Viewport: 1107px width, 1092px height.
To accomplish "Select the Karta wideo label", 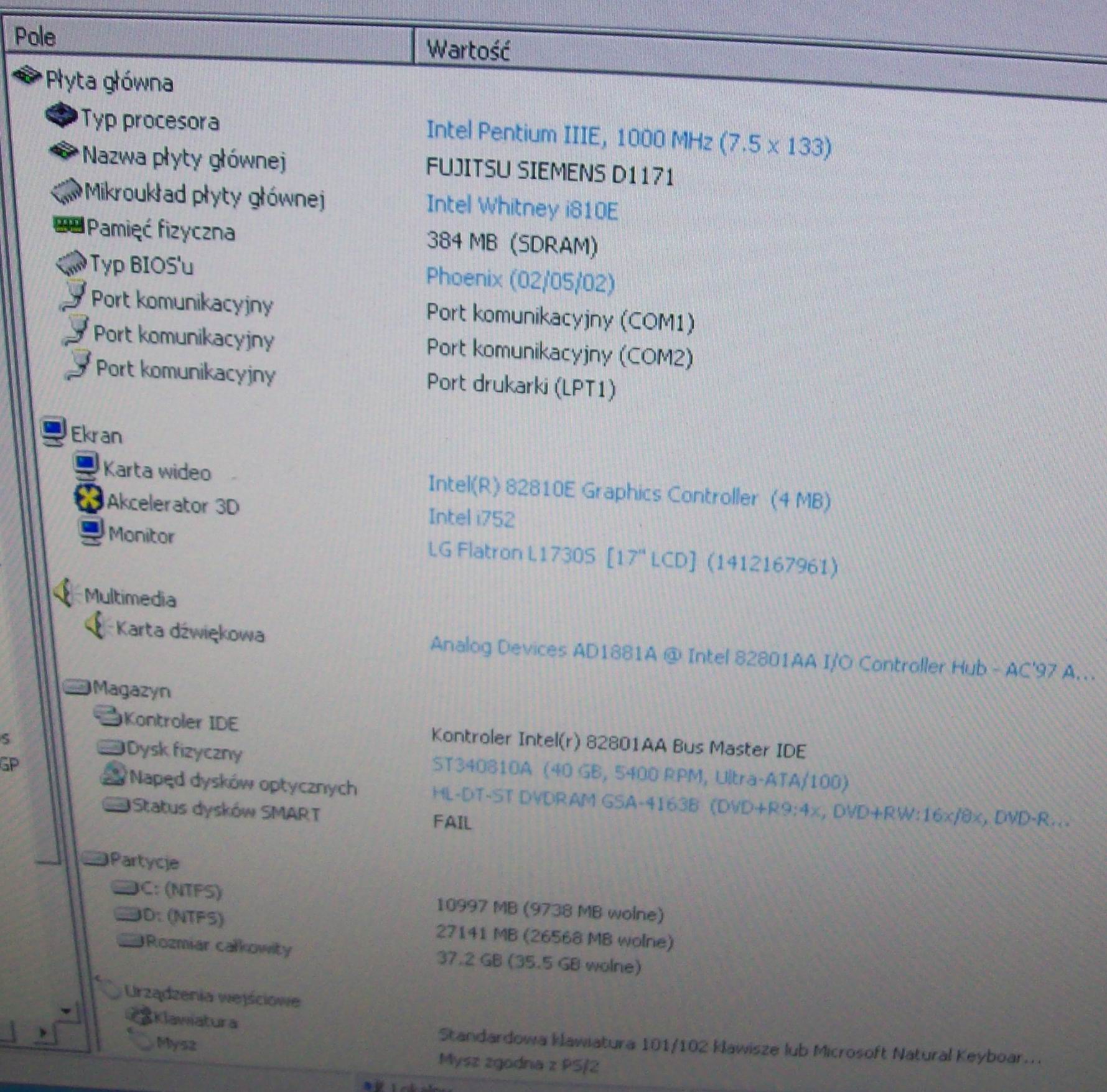I will (x=157, y=471).
